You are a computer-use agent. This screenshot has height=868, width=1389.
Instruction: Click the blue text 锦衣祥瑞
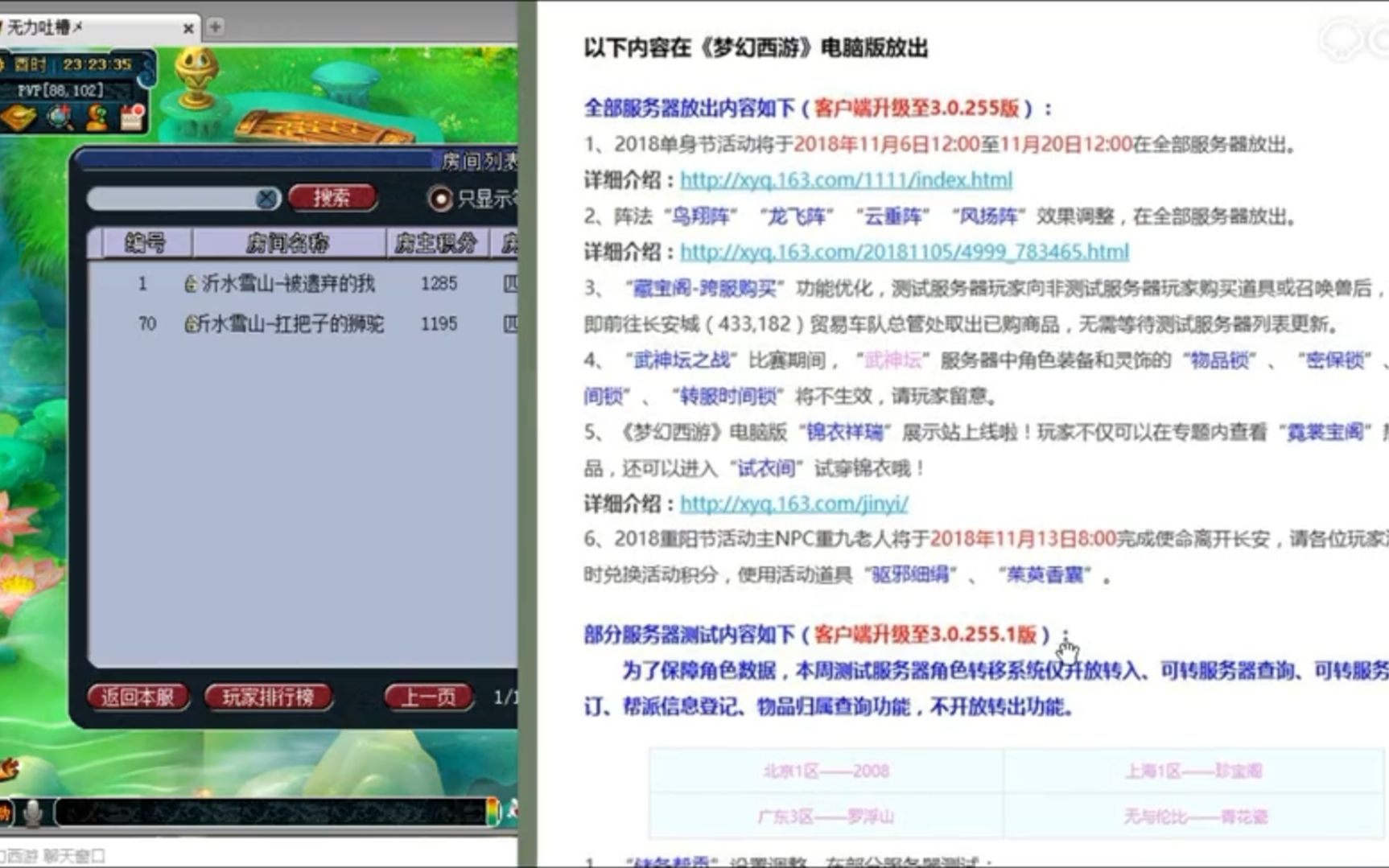845,432
